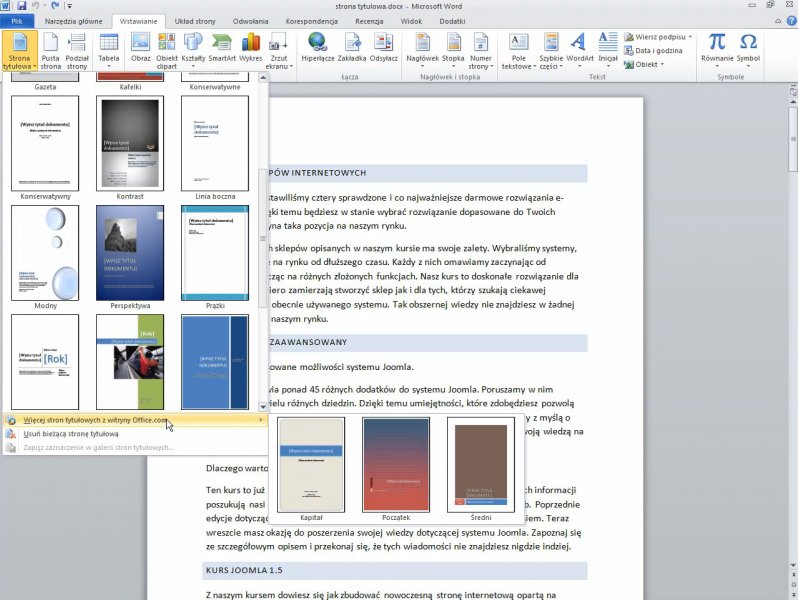
Task: Expand the Symbol dropdown
Action: pyautogui.click(x=748, y=50)
